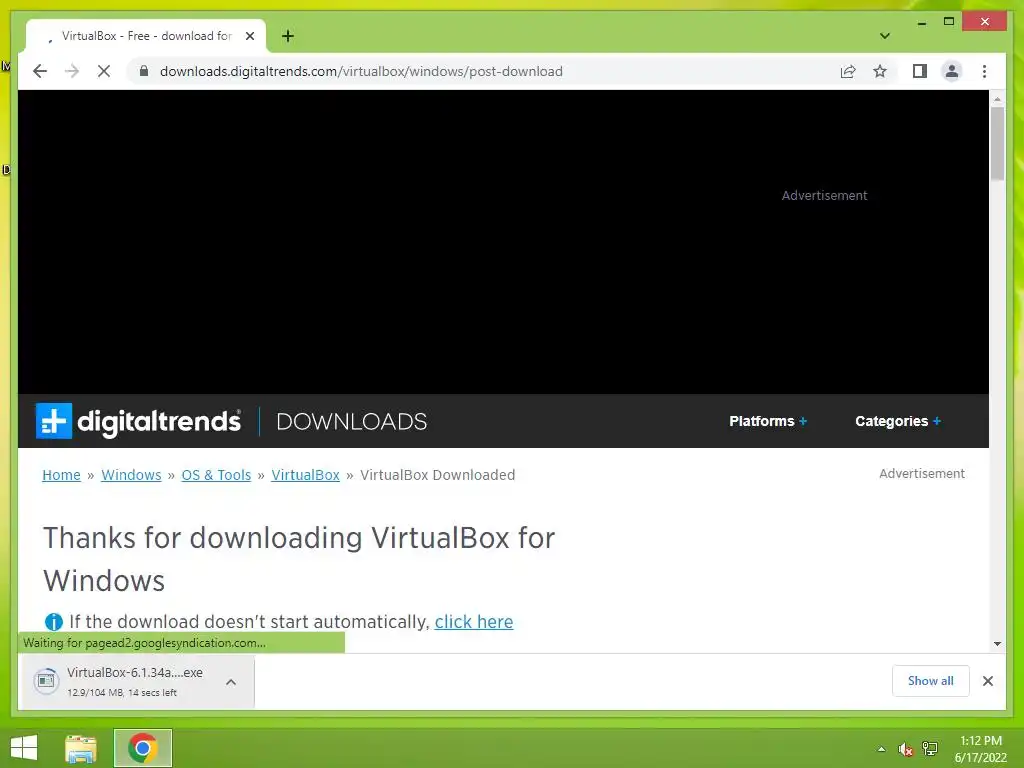
Task: Click the address bar URL
Action: point(360,71)
